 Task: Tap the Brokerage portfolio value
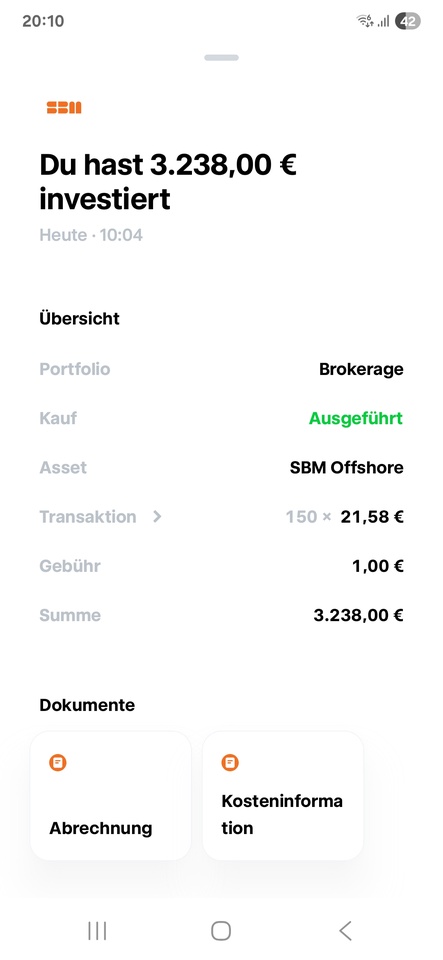[x=361, y=370]
